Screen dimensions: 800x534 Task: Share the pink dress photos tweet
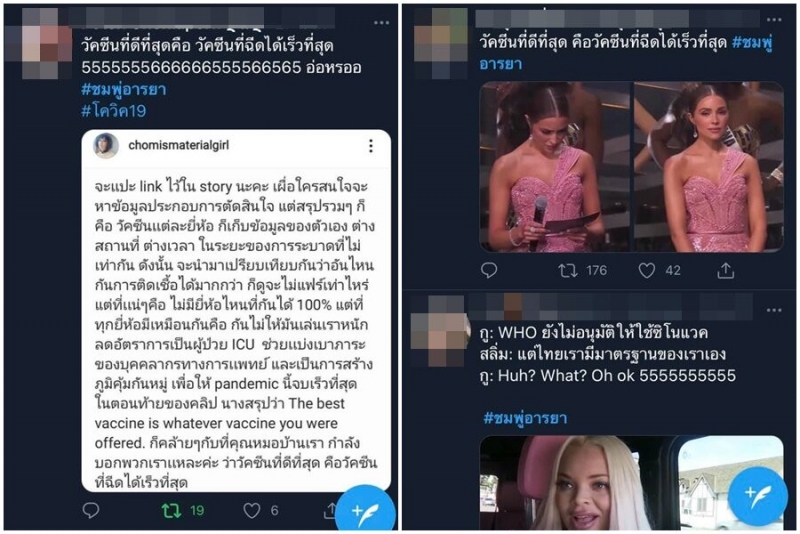pos(726,270)
